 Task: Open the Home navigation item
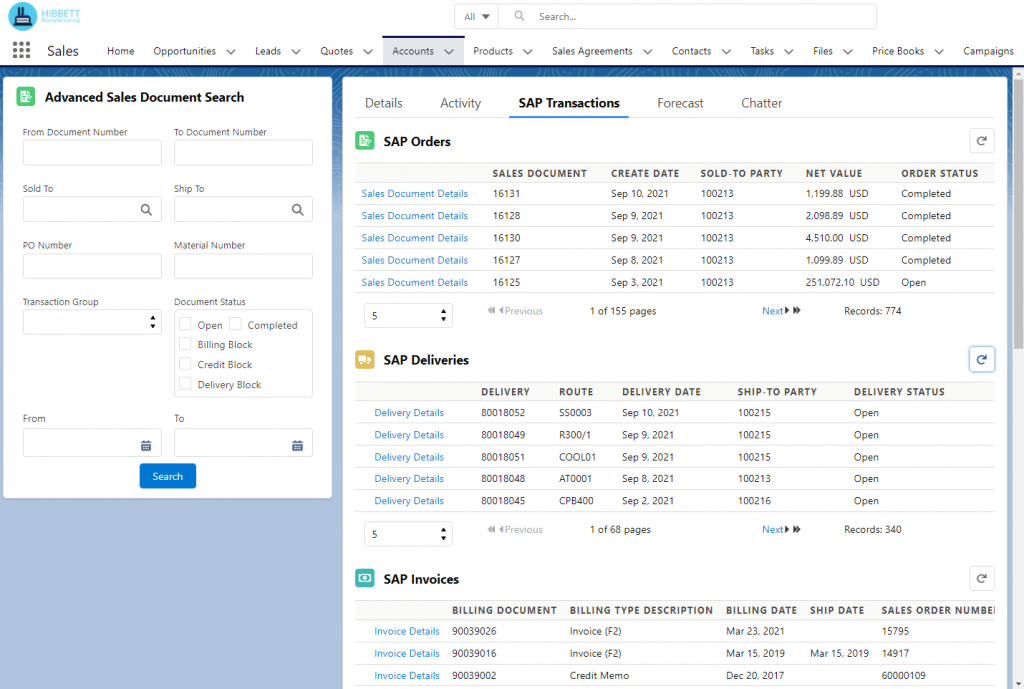(121, 51)
